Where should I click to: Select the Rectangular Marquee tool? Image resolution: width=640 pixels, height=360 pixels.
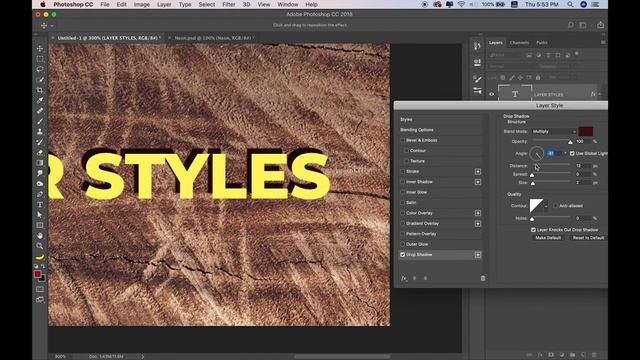pyautogui.click(x=40, y=59)
